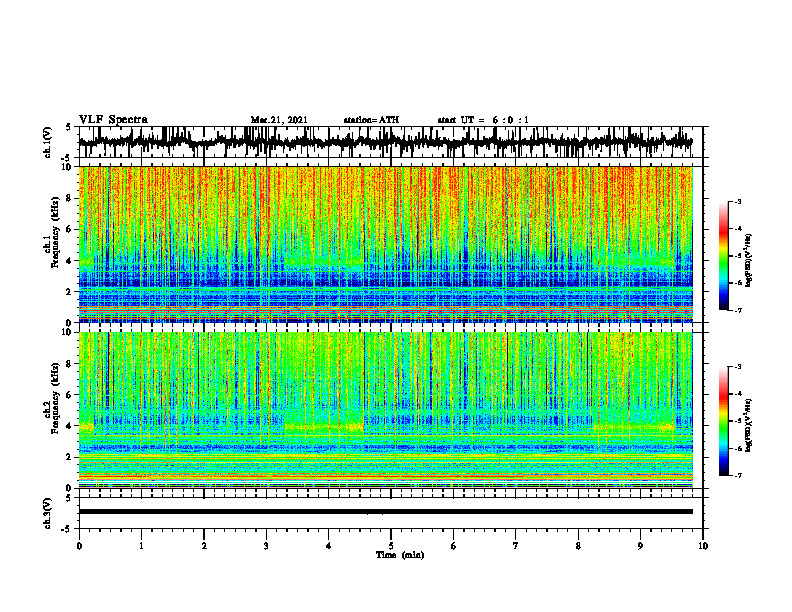
Task: Click the "5" volt tick on ch.1(V) axis
Action: 69,127
